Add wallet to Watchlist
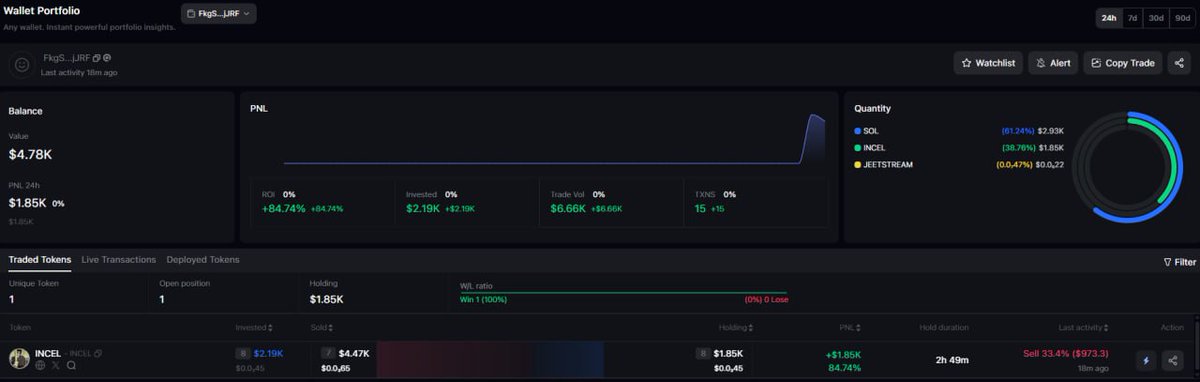1200x382 pixels. [988, 63]
